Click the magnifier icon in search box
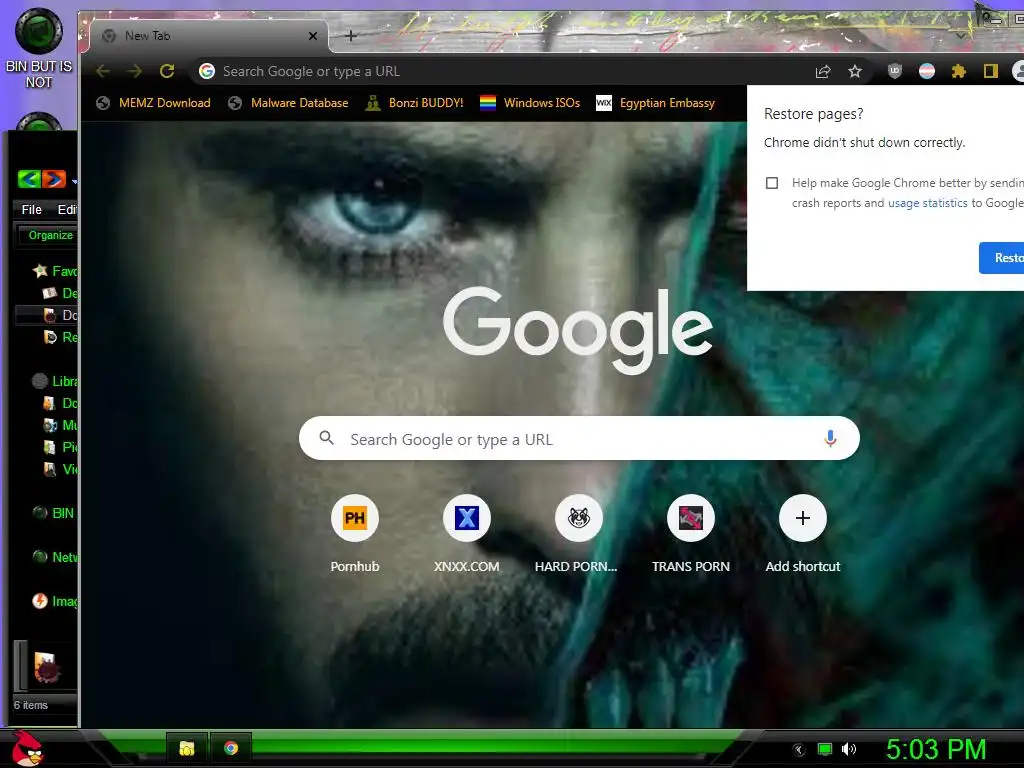This screenshot has height=768, width=1024. coord(327,438)
